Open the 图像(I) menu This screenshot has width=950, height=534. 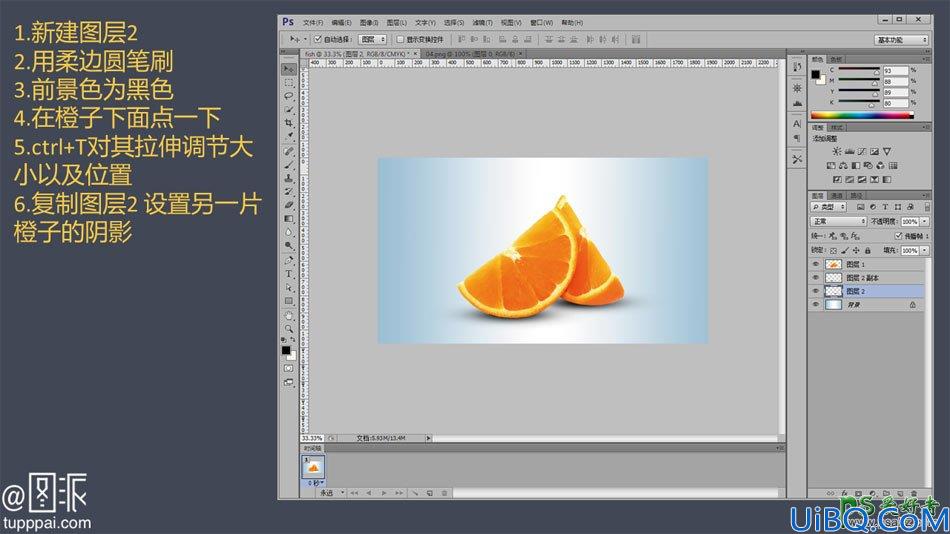[x=368, y=22]
